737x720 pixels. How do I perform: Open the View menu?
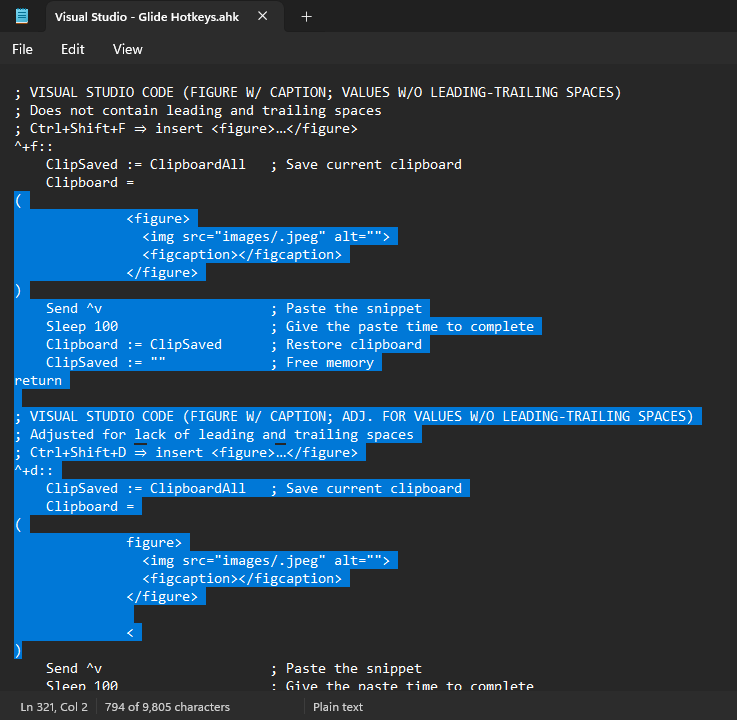tap(127, 49)
